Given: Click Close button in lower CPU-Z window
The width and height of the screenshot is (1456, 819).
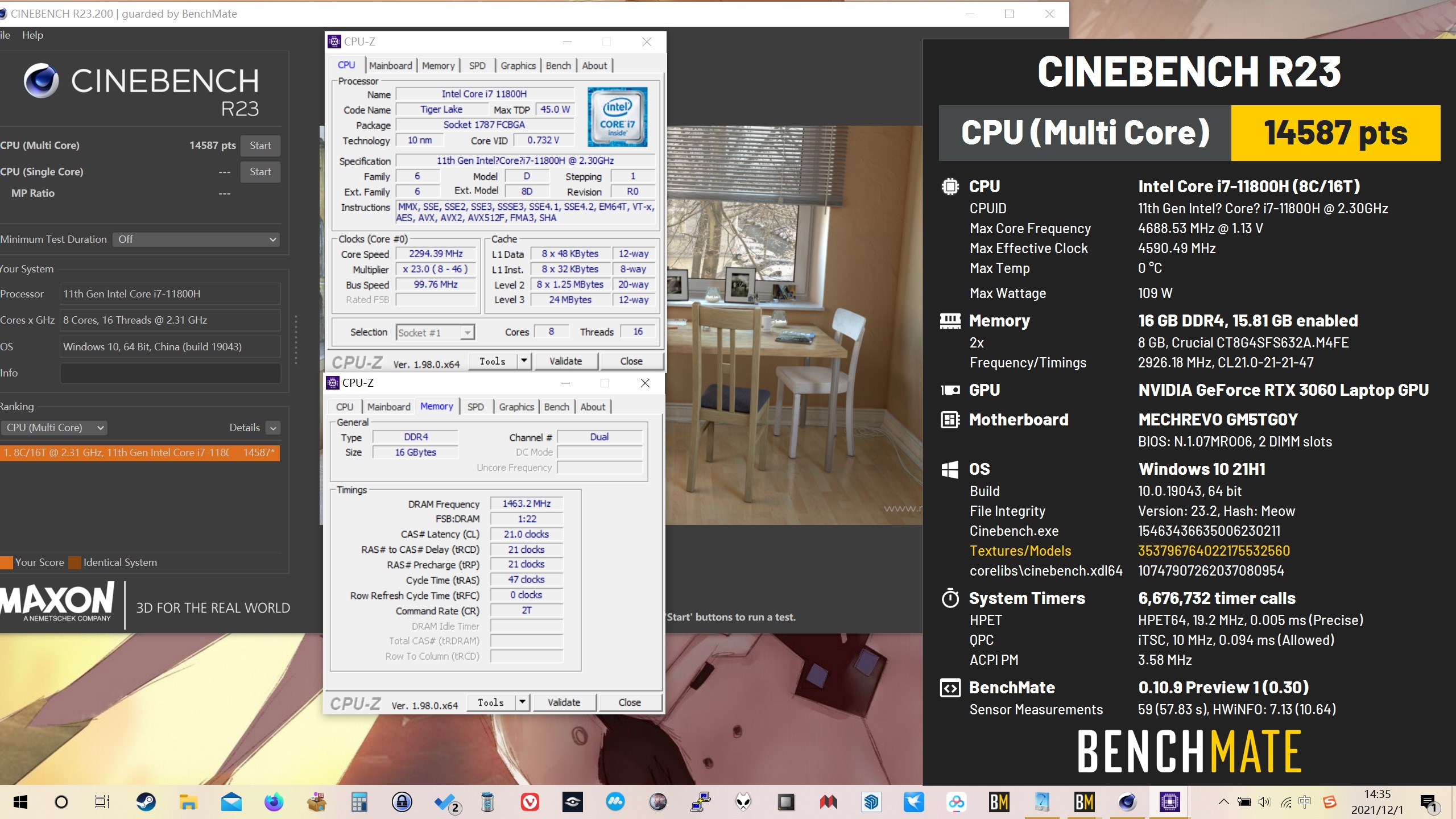Looking at the screenshot, I should pyautogui.click(x=630, y=702).
